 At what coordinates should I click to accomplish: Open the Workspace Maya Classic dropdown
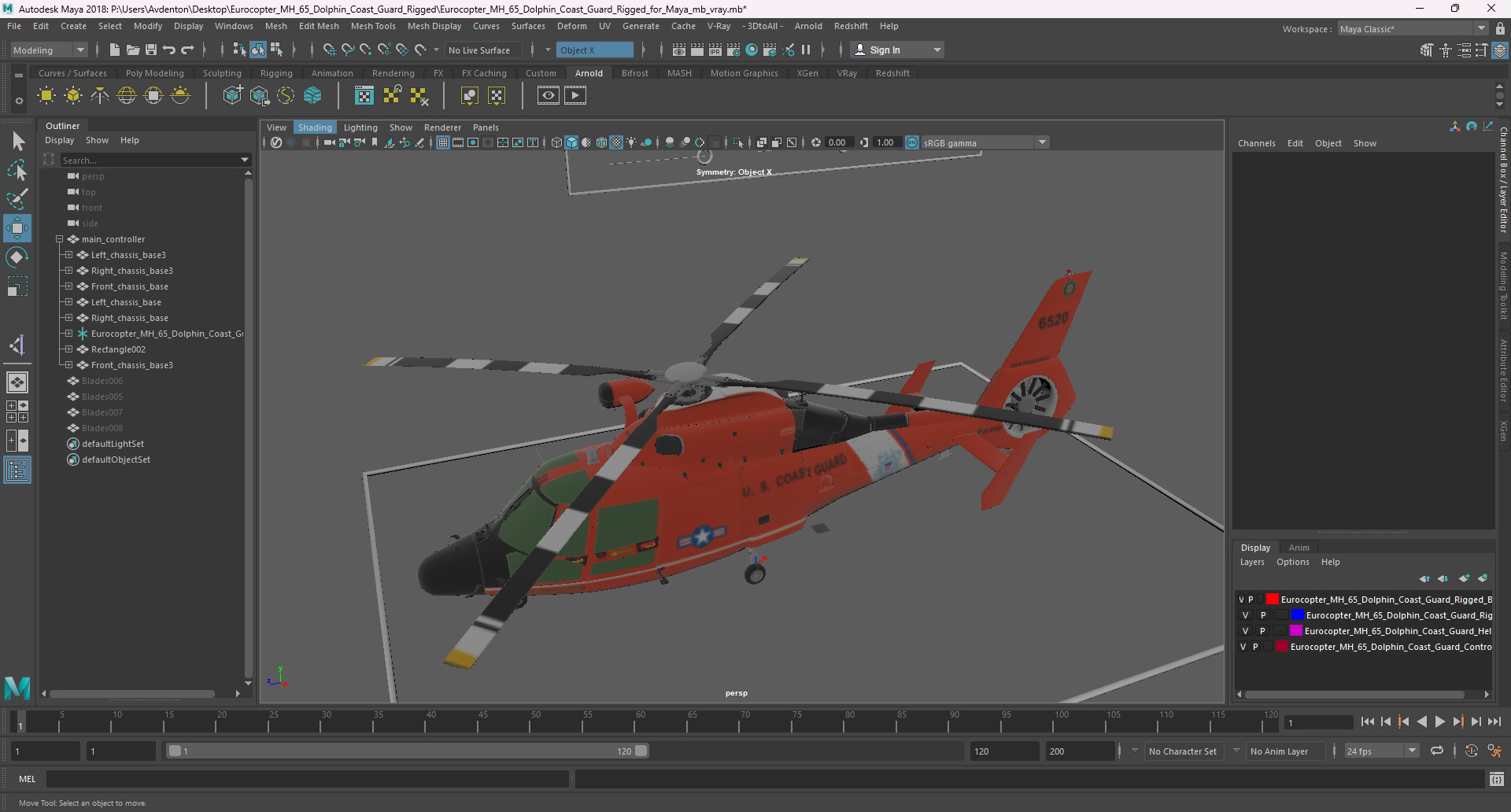coord(1413,28)
